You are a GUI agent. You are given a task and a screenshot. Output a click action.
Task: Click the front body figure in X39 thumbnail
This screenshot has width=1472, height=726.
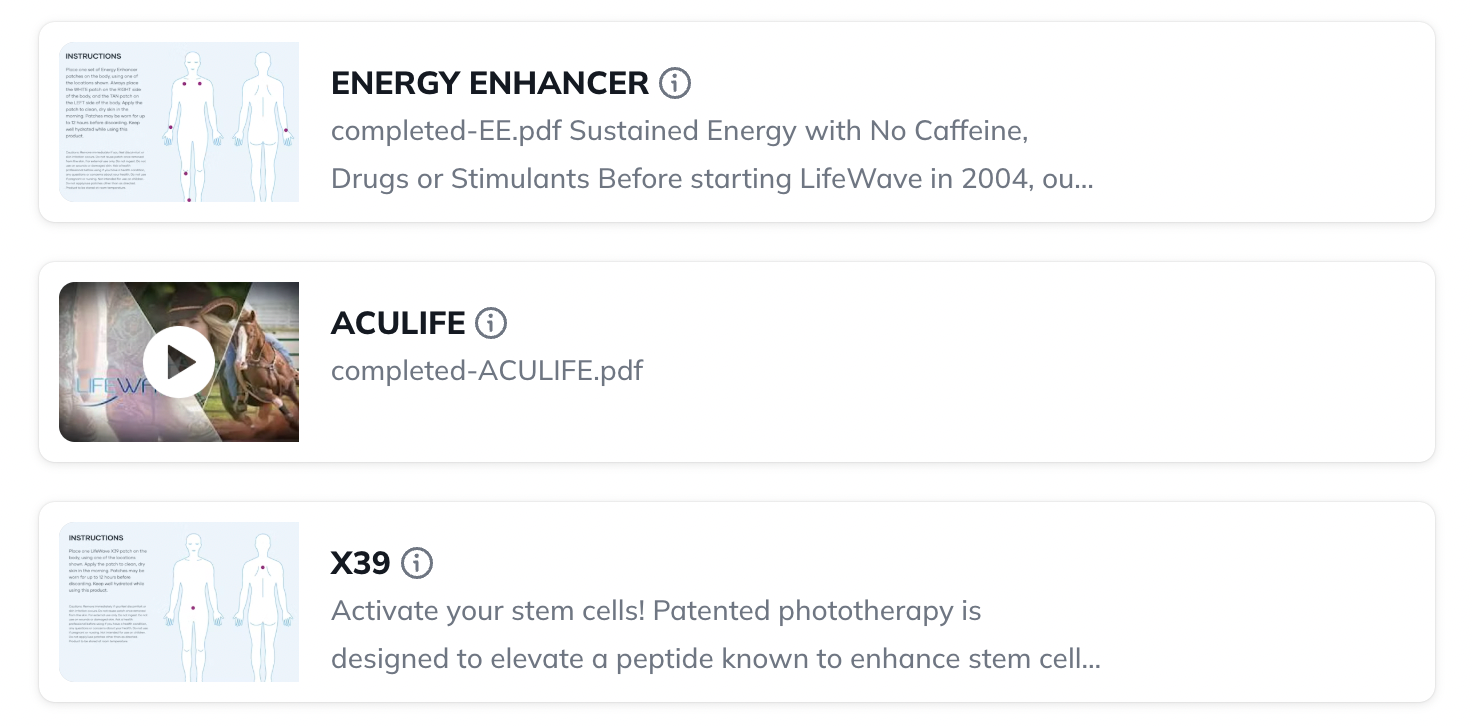click(190, 602)
